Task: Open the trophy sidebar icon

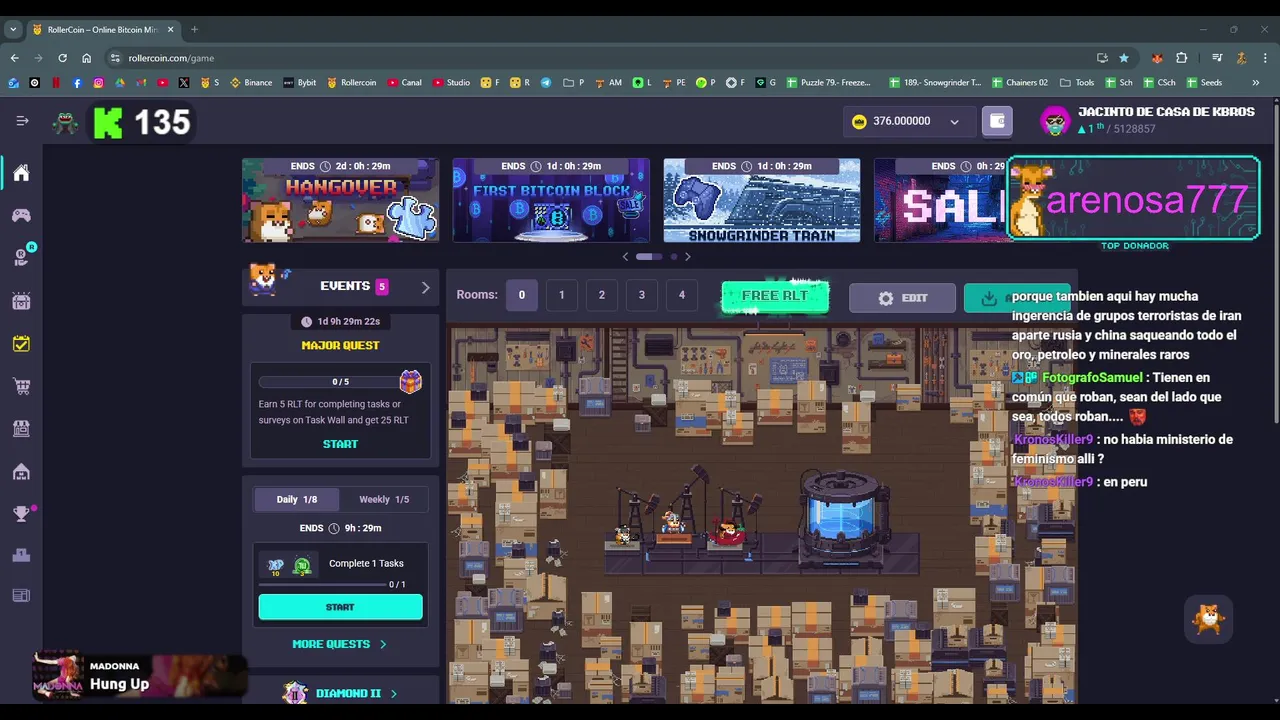Action: 21,514
